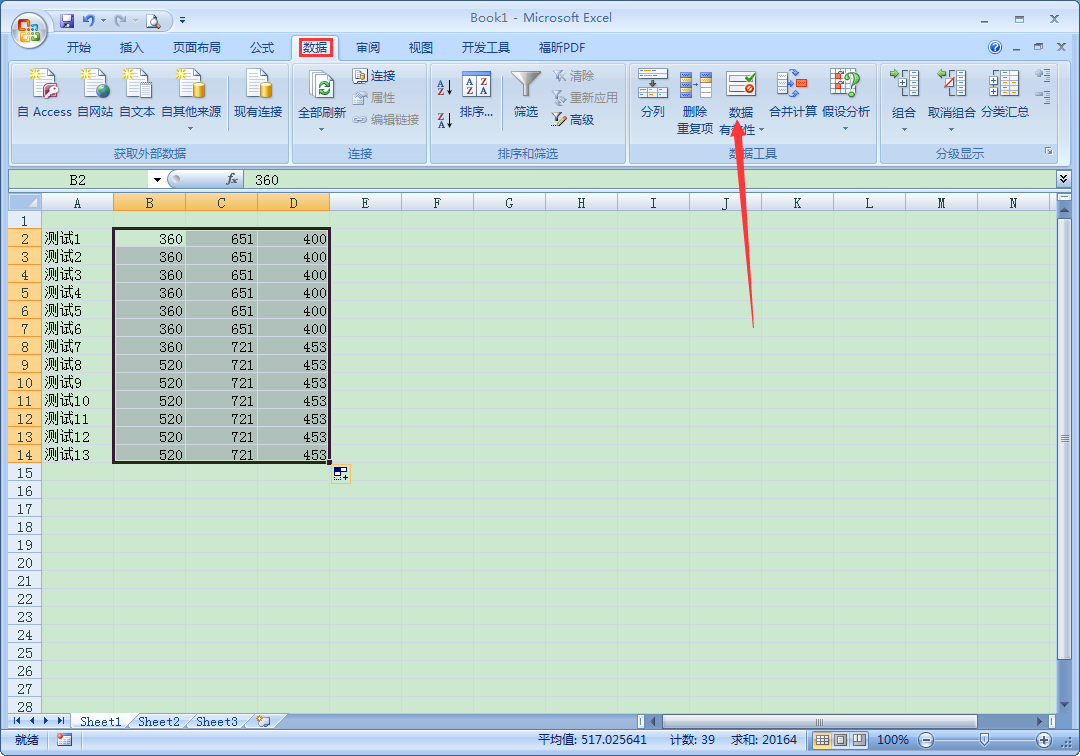Expand the 假设分析 (What-If Analysis) dropdown
The image size is (1080, 756).
845,128
